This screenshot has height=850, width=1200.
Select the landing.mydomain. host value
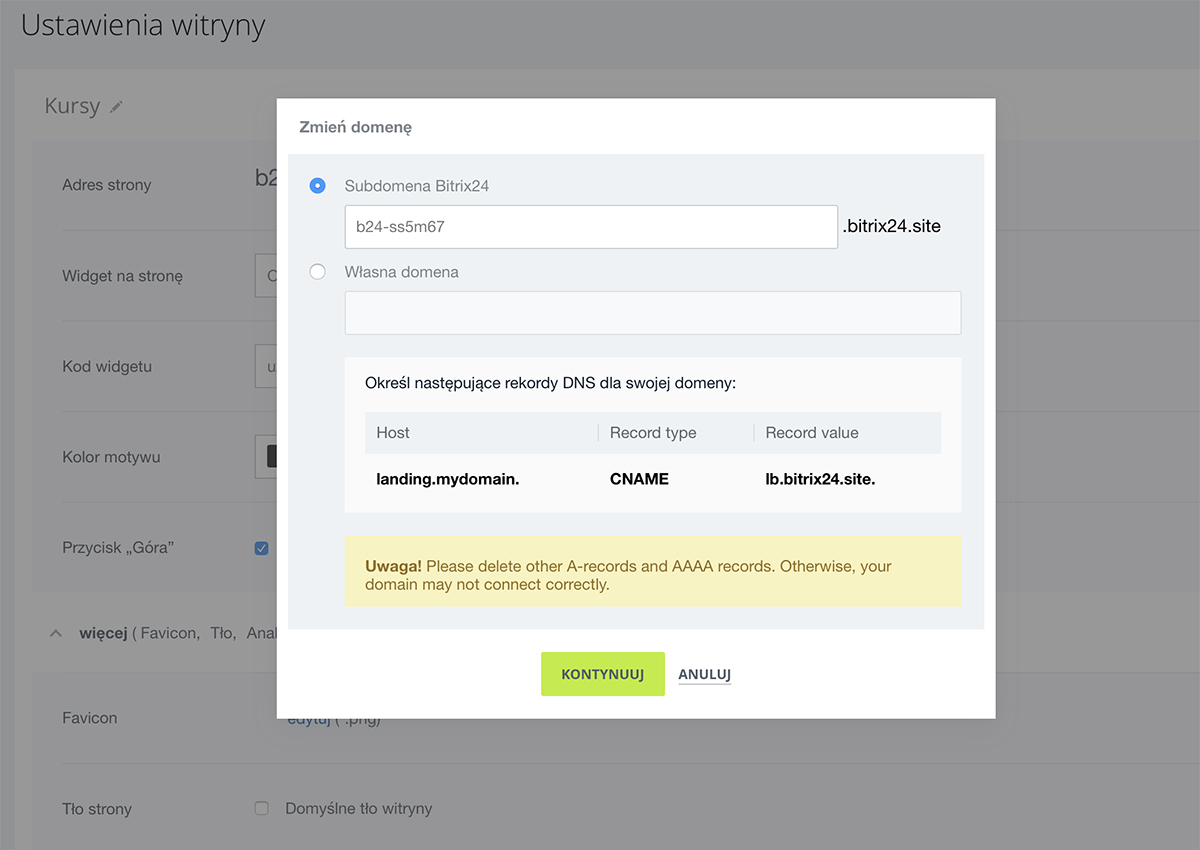coord(447,479)
